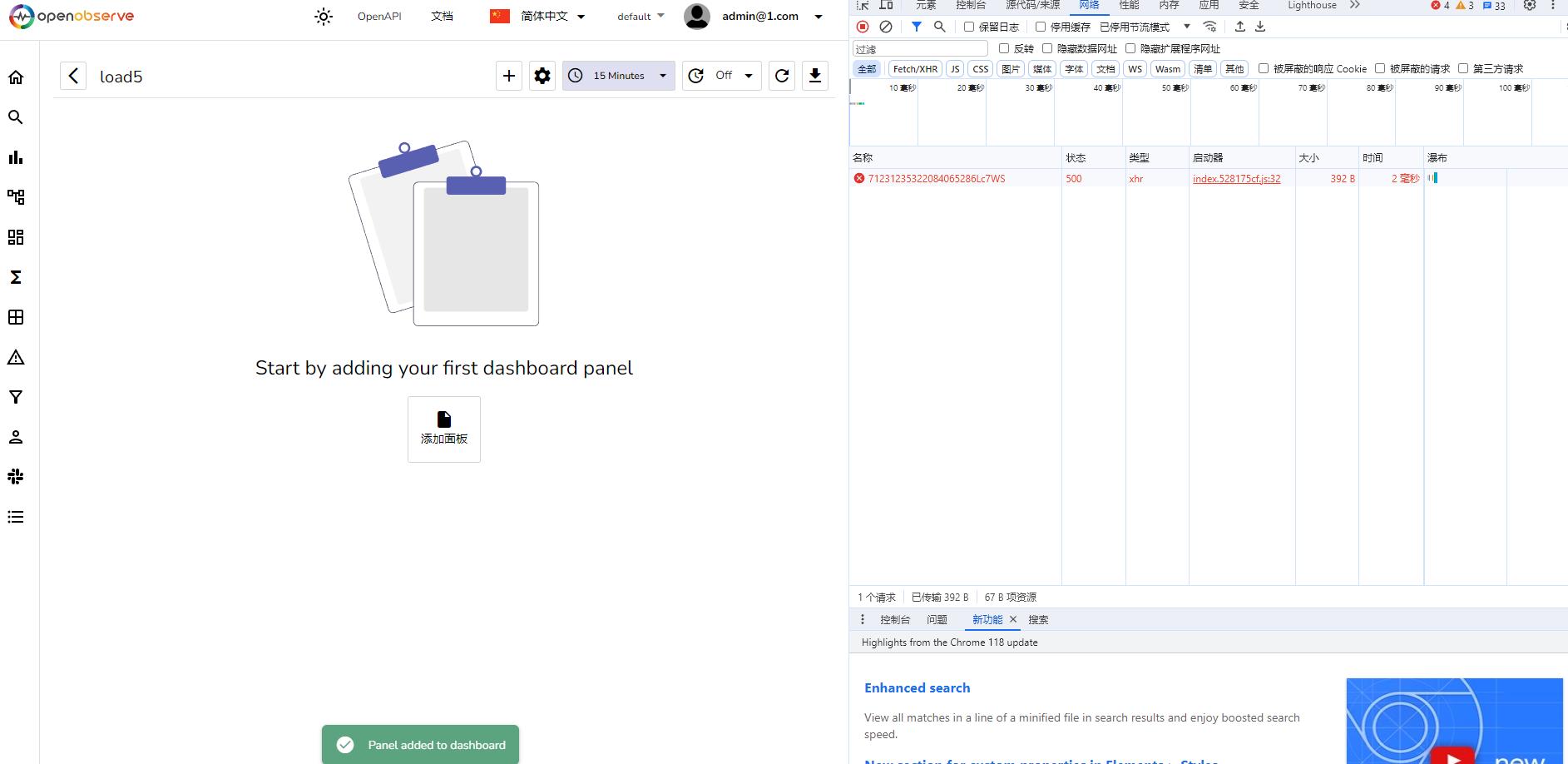The width and height of the screenshot is (1568, 764).
Task: Enable the 保留日志 checkbox
Action: click(967, 26)
